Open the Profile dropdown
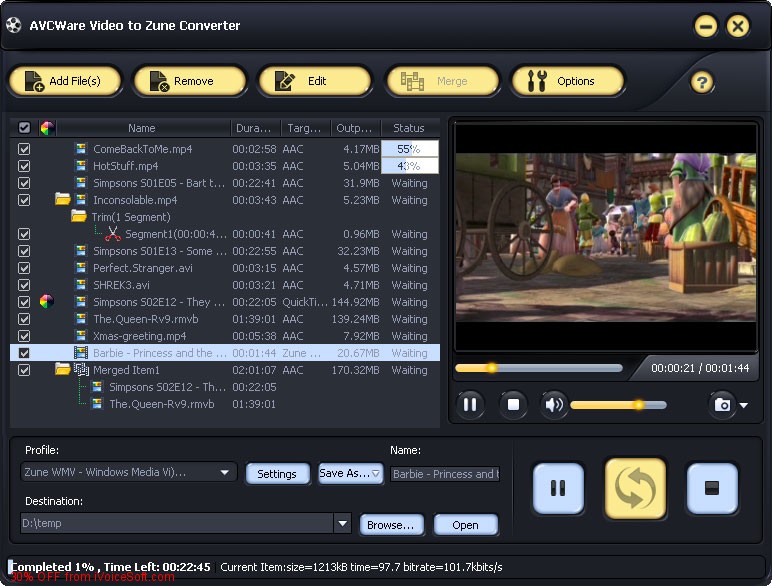Image resolution: width=772 pixels, height=586 pixels. (129, 472)
